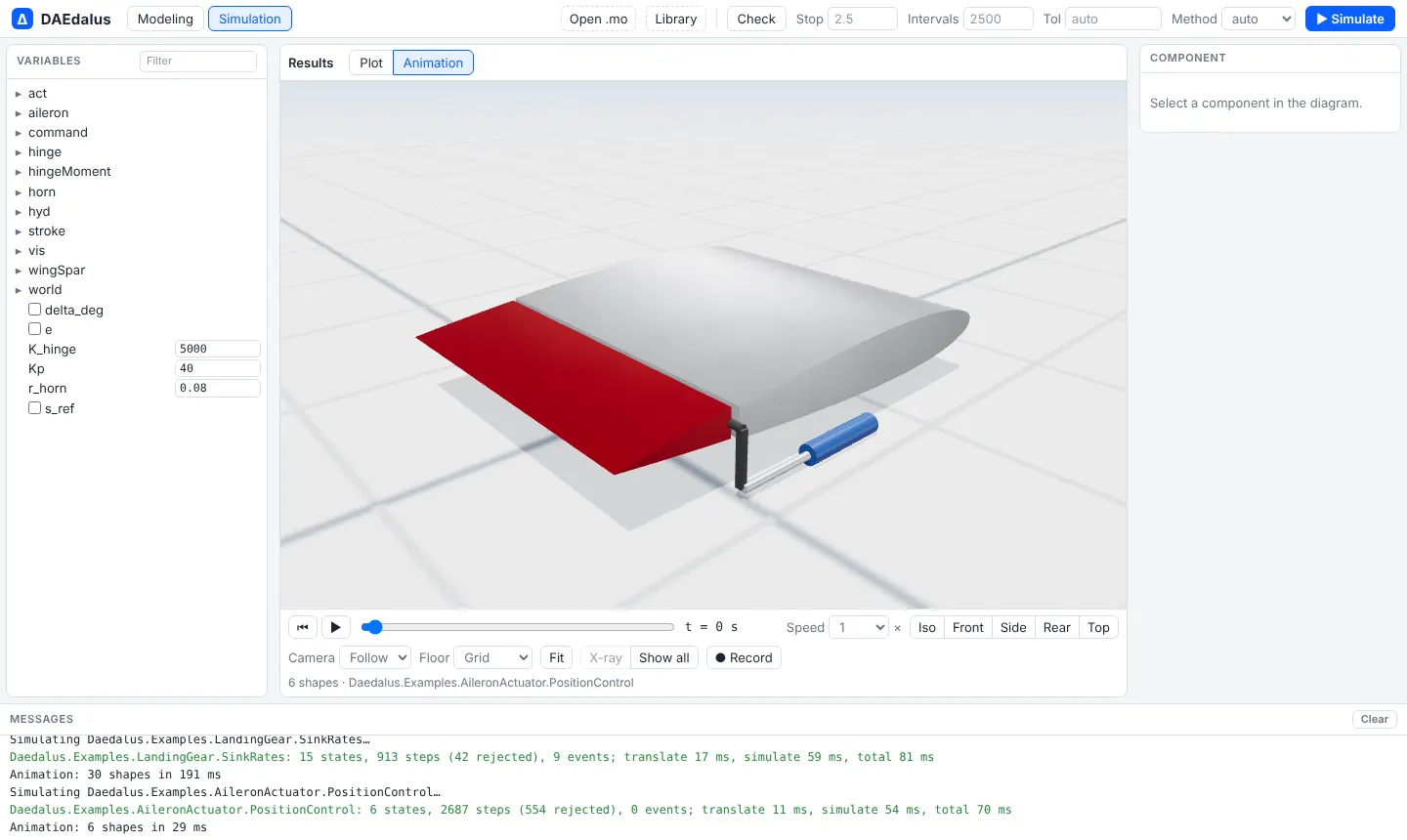Expand the aileron variable node

tap(19, 113)
